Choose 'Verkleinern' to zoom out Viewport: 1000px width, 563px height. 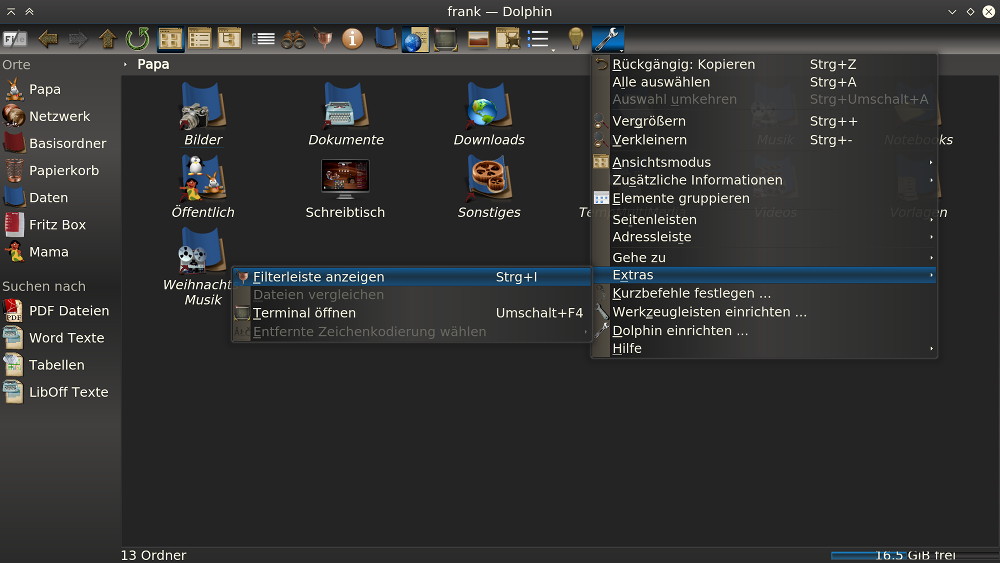tap(764, 140)
